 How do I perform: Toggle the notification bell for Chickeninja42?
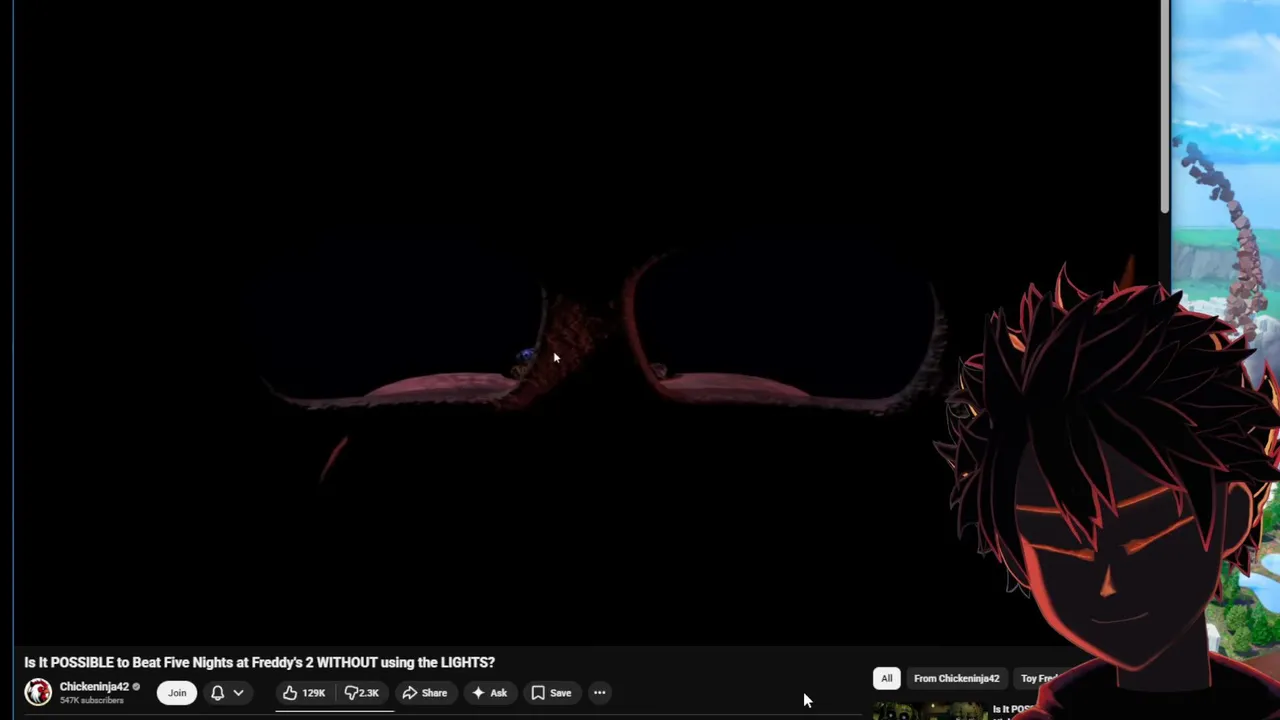point(217,693)
